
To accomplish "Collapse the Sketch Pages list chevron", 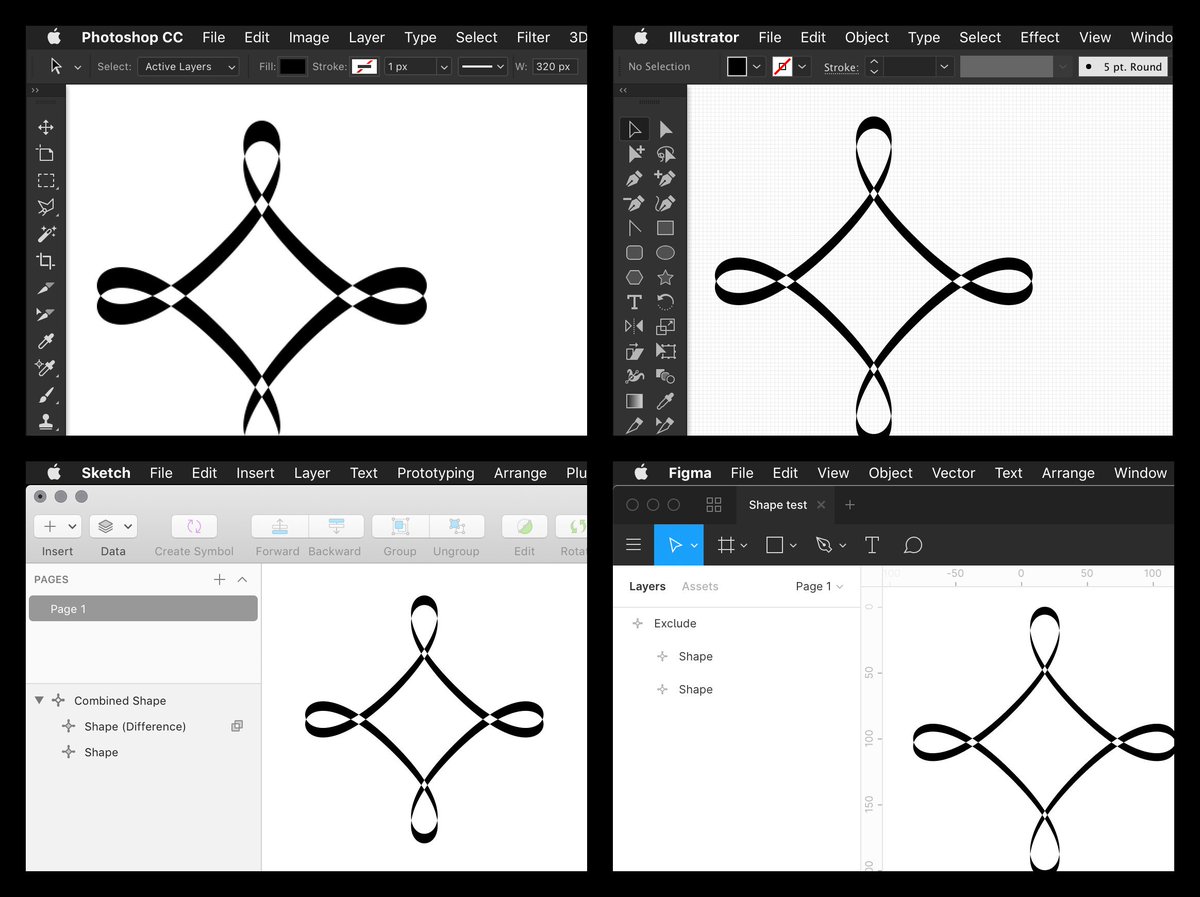I will 242,579.
